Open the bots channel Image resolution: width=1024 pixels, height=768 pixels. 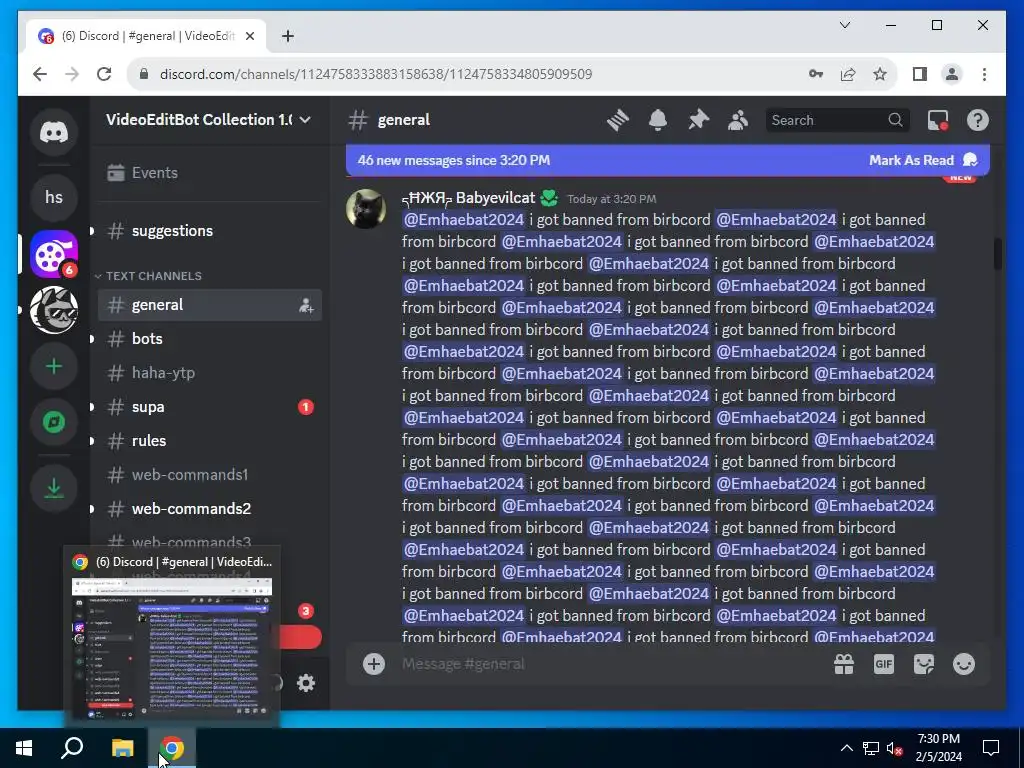pyautogui.click(x=209, y=339)
